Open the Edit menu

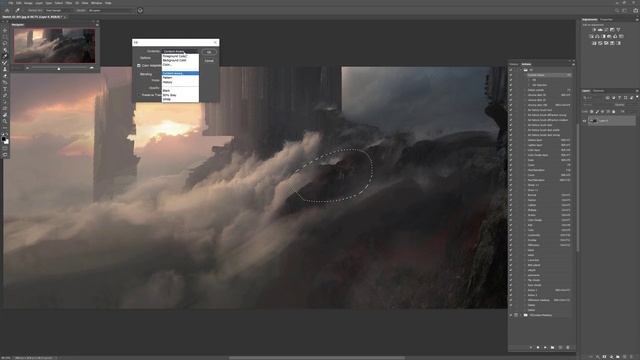tap(19, 3)
